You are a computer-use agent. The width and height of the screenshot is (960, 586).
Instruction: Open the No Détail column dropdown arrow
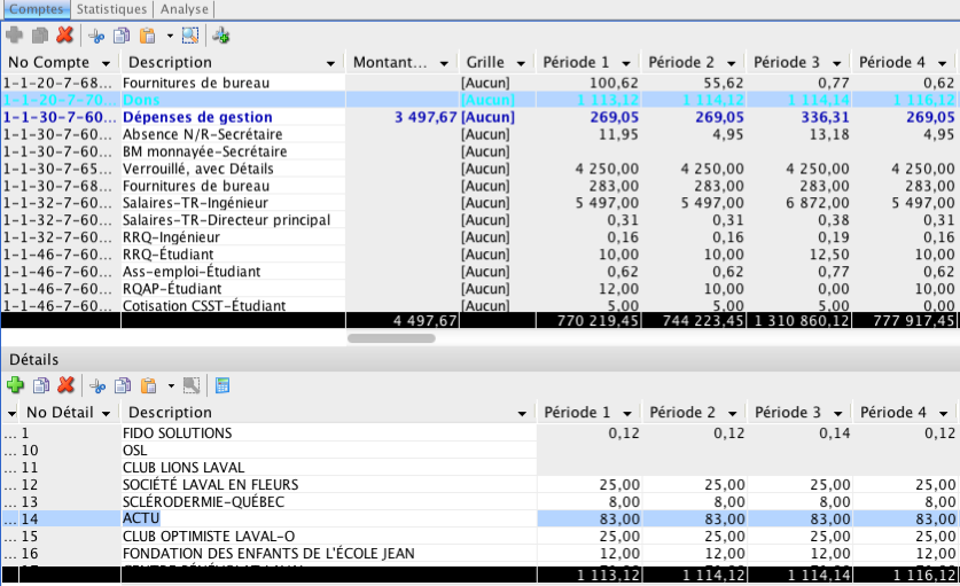[x=106, y=414]
